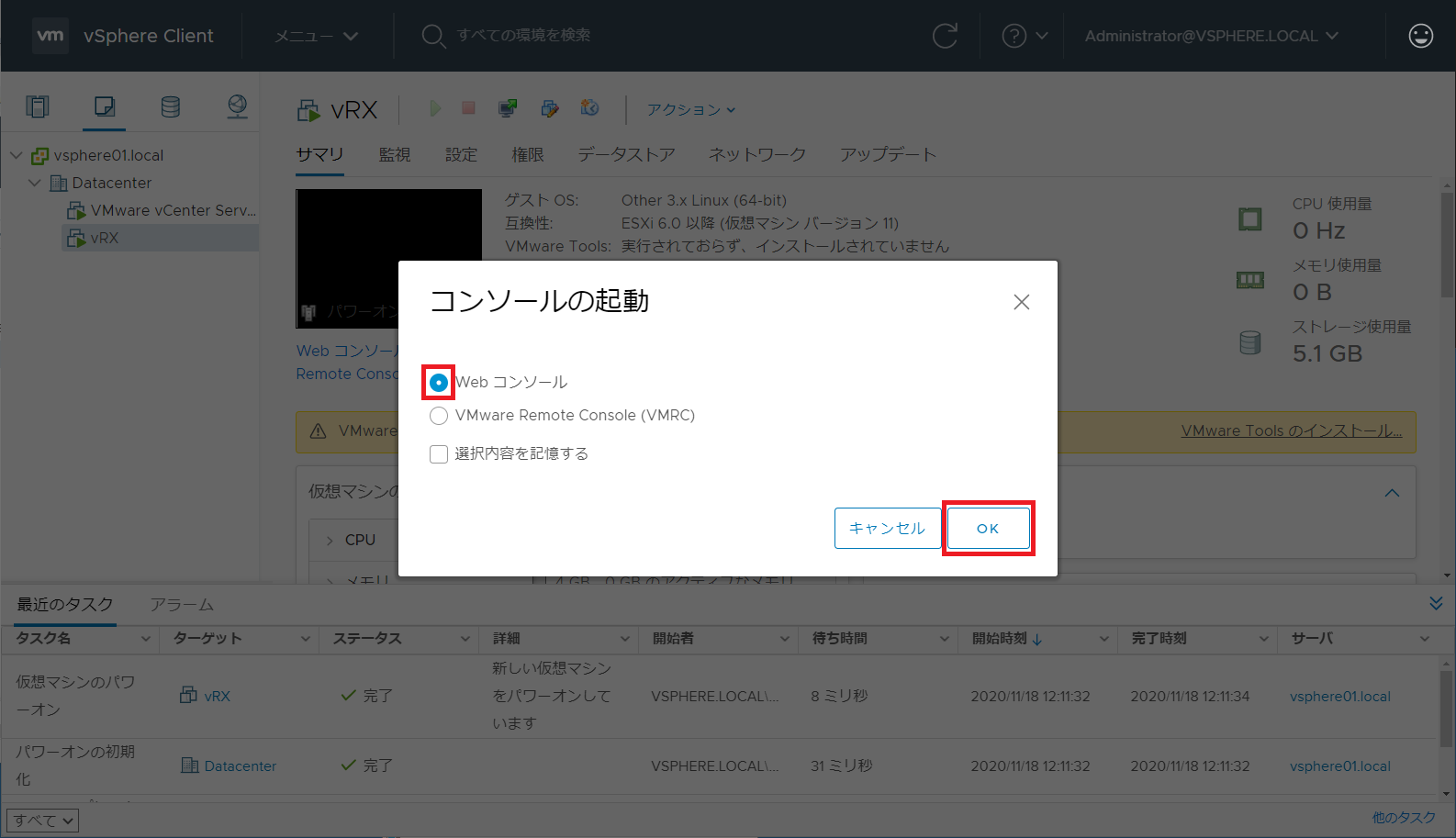Screen dimensions: 1456x838
Task: Switch to the 権限 tab
Action: [528, 154]
